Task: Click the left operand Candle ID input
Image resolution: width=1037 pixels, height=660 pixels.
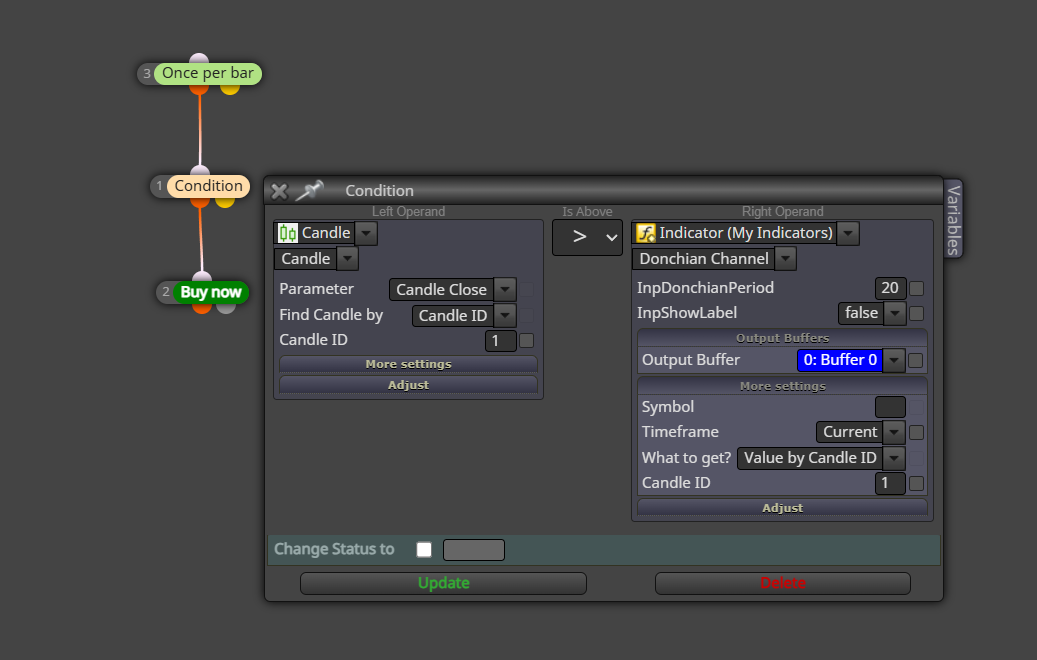Action: 501,341
